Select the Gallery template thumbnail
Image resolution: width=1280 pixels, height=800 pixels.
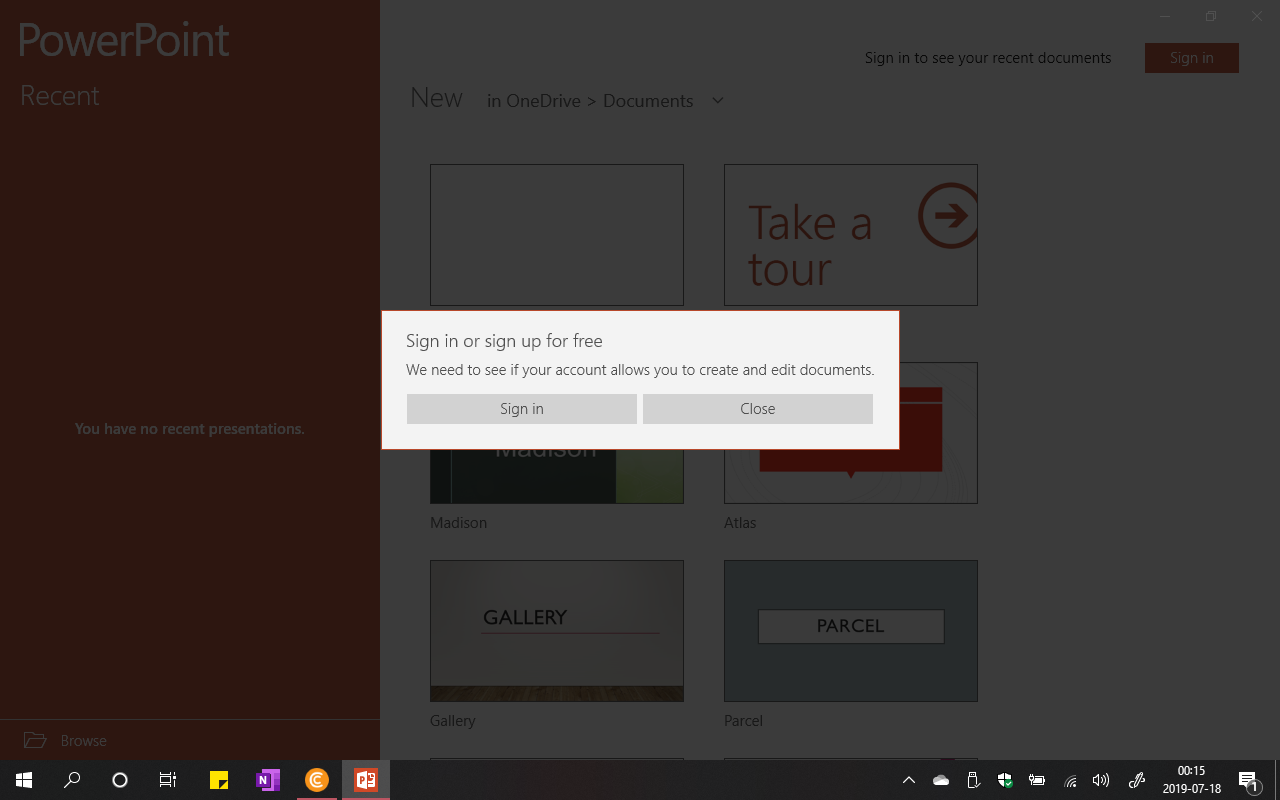(x=557, y=631)
